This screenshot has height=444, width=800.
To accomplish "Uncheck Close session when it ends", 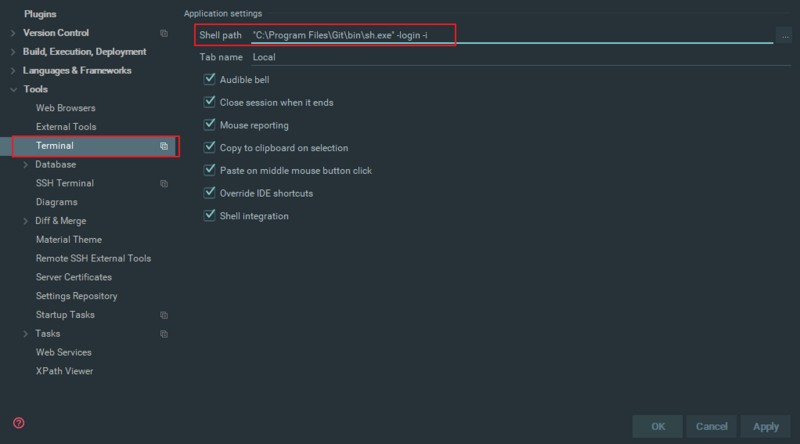I will [x=210, y=102].
